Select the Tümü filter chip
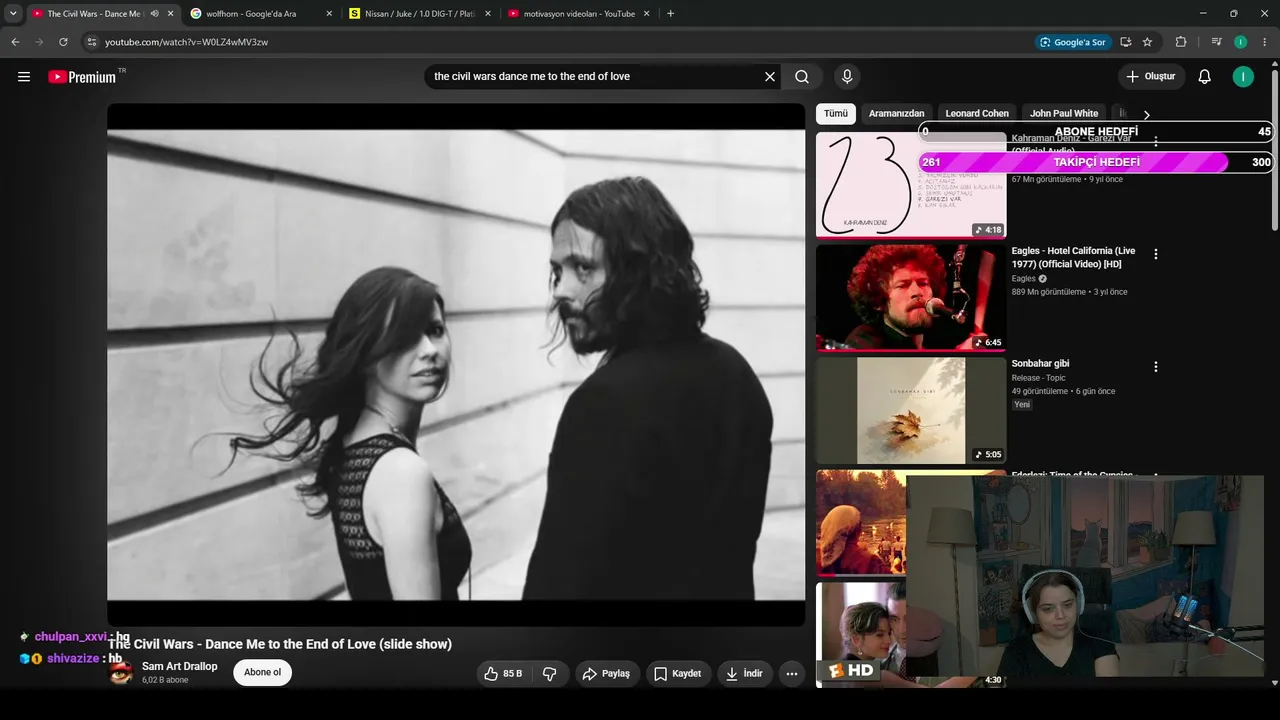The image size is (1280, 720). point(835,114)
